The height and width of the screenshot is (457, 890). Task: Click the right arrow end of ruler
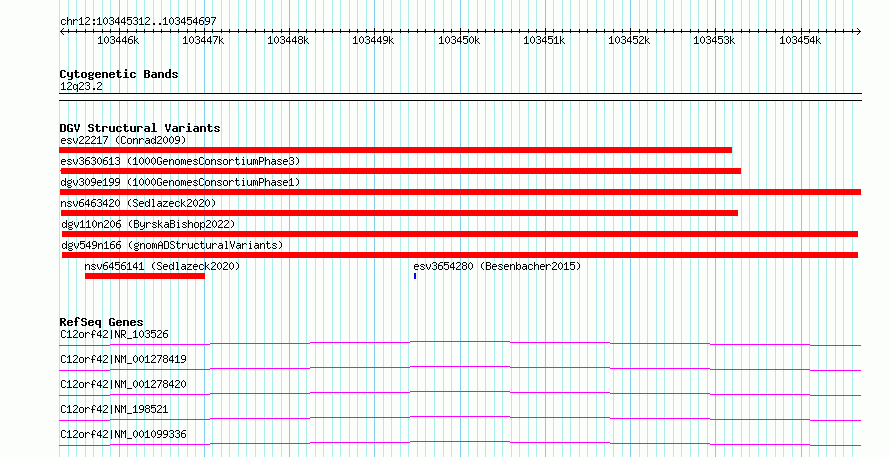pos(859,32)
